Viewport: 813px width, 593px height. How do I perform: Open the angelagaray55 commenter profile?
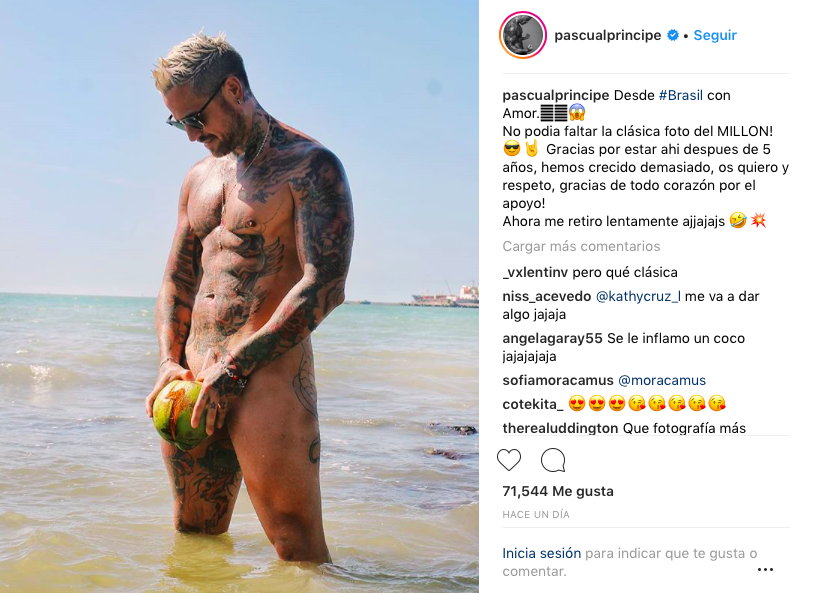coord(552,338)
